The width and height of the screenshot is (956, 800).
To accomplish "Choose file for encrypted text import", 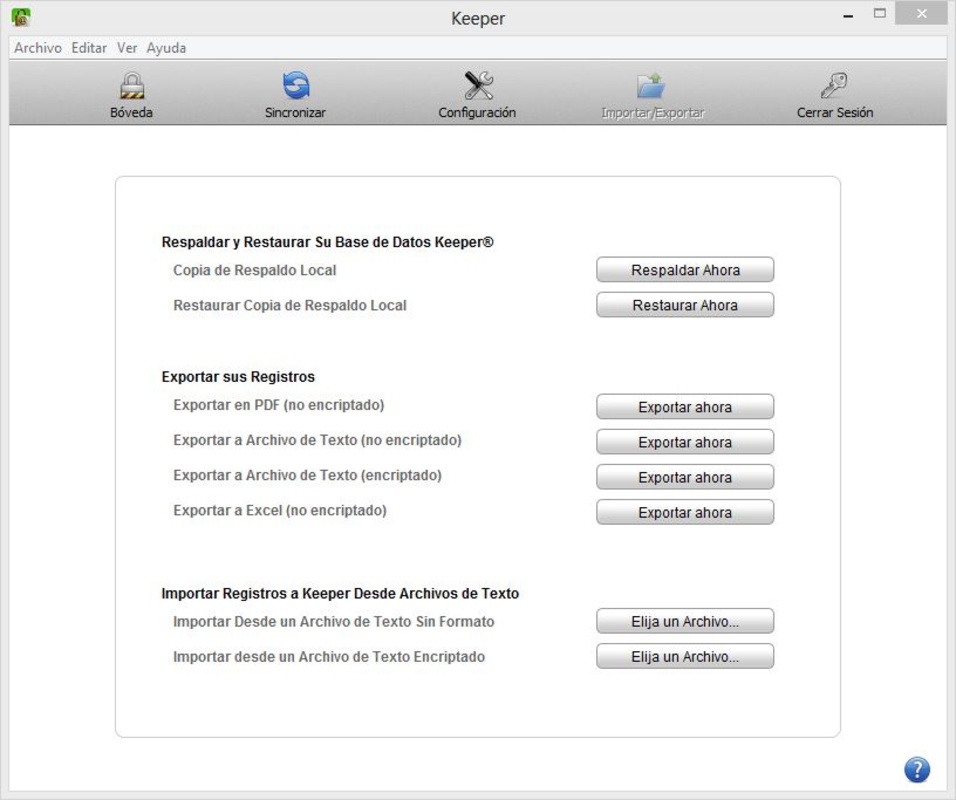I will (x=685, y=657).
